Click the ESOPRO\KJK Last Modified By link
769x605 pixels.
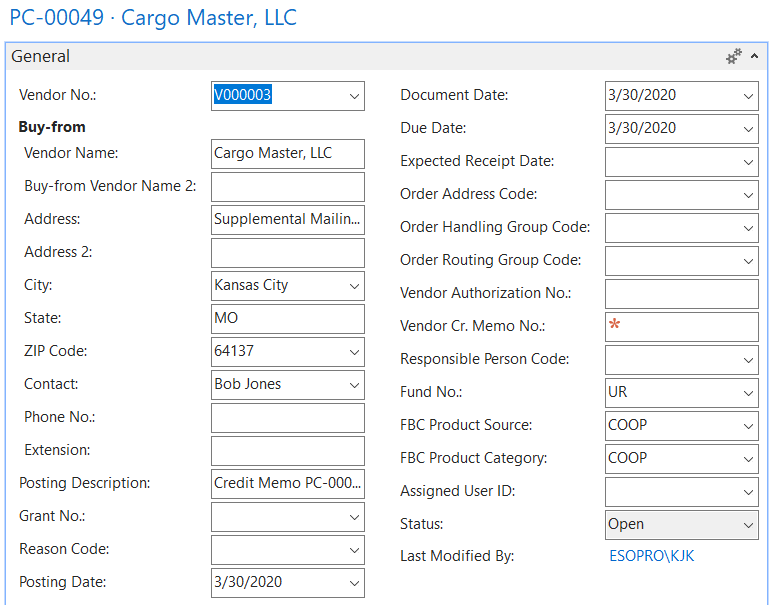coord(651,556)
